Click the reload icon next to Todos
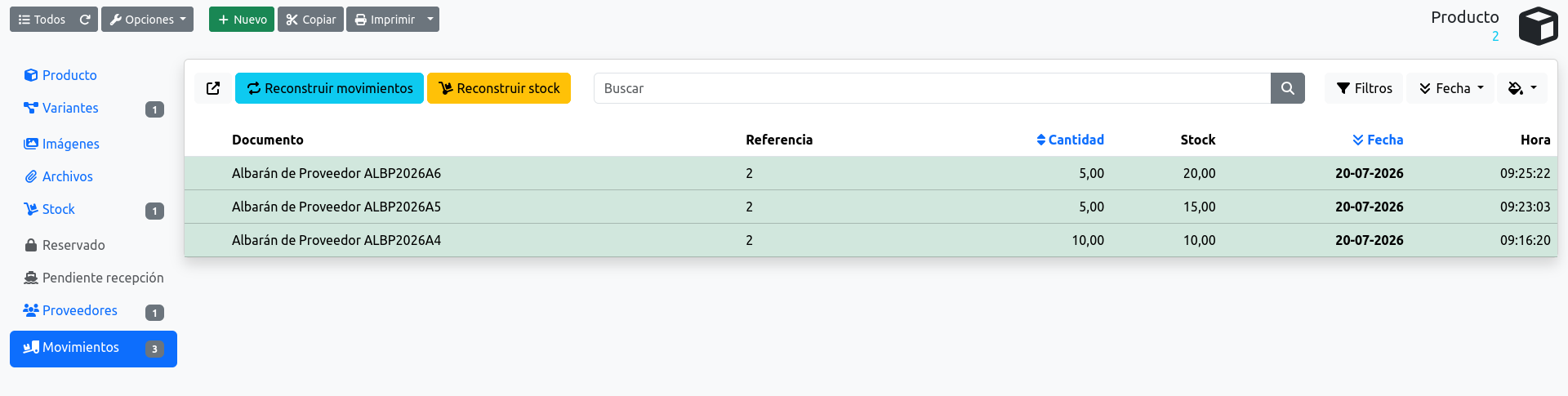The image size is (1568, 396). (85, 20)
